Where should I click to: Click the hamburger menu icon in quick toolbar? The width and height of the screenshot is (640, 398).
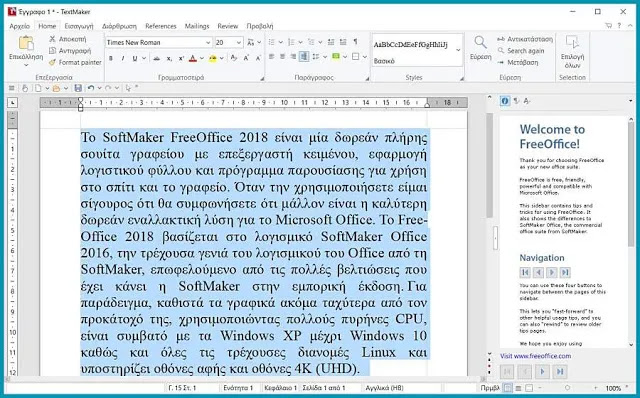[12, 88]
